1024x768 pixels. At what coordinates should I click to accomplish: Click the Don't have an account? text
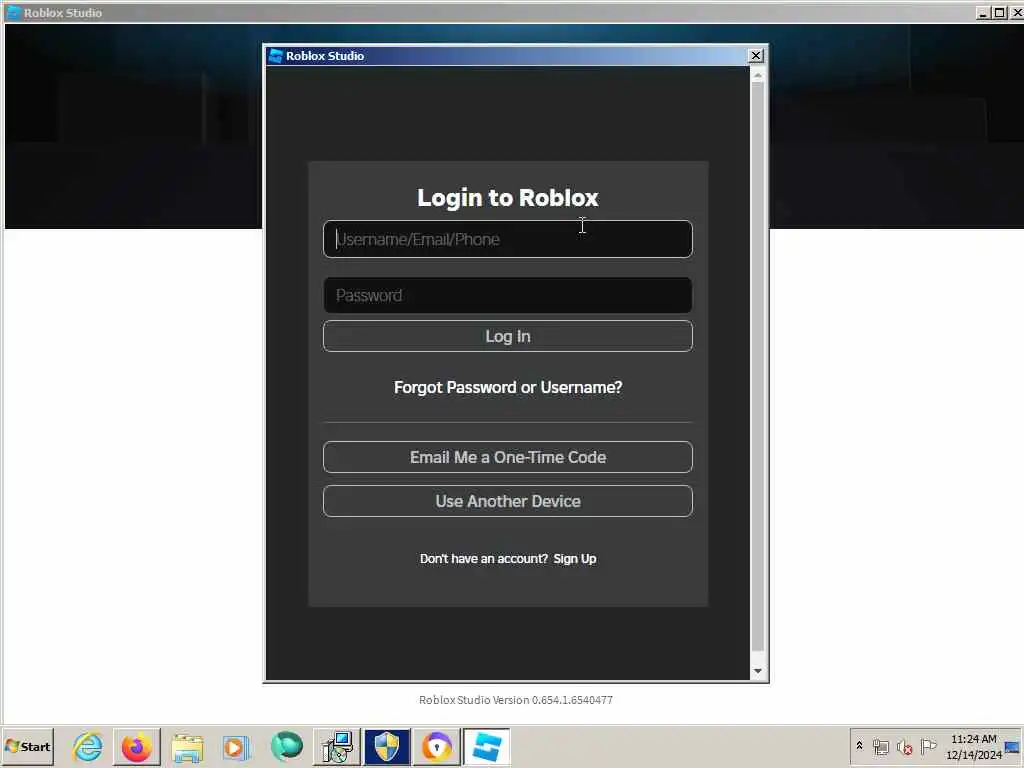pos(484,558)
